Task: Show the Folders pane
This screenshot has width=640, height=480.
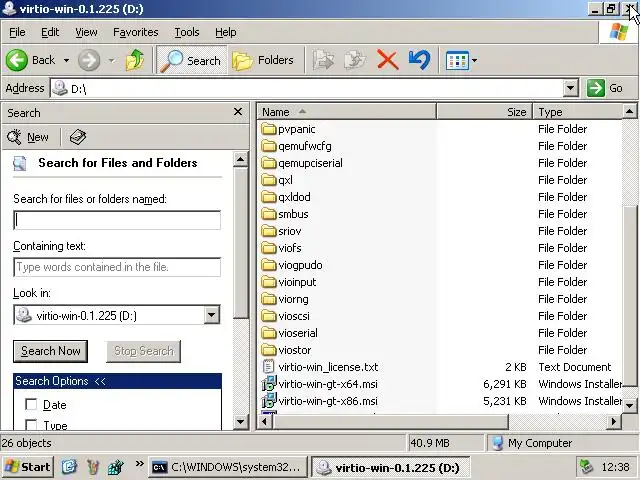Action: (263, 60)
